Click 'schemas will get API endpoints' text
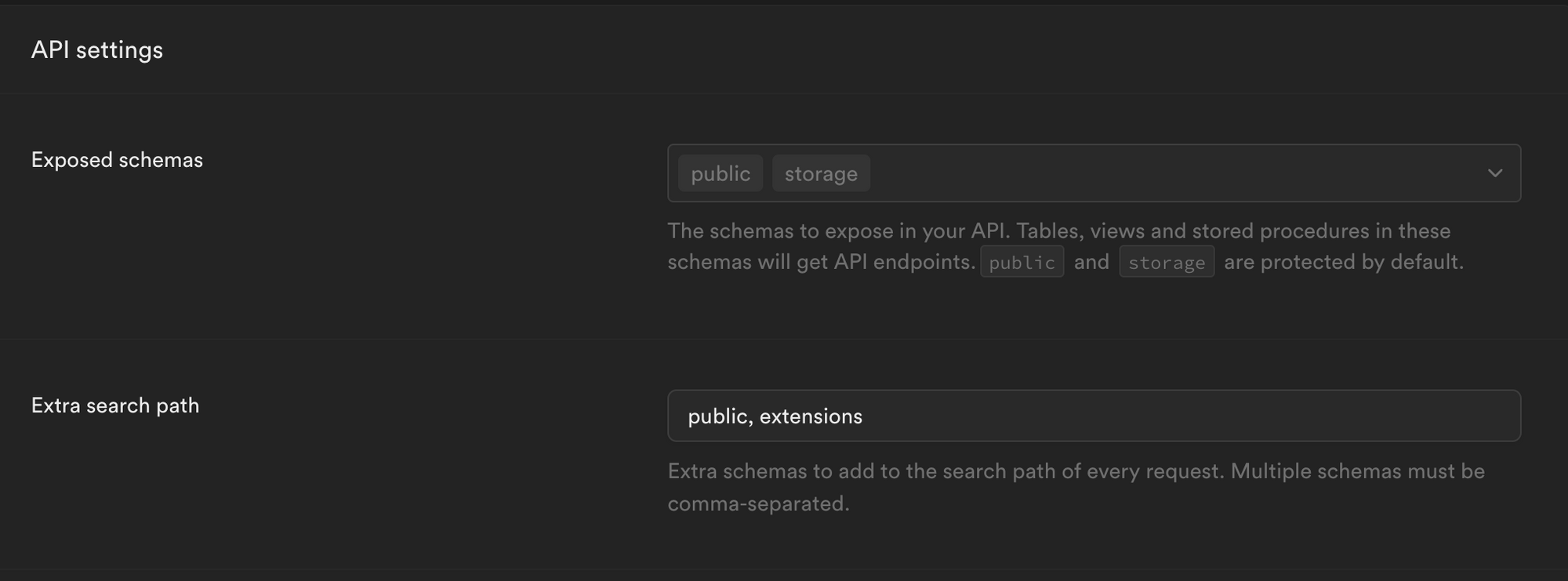This screenshot has width=1568, height=581. (x=820, y=262)
